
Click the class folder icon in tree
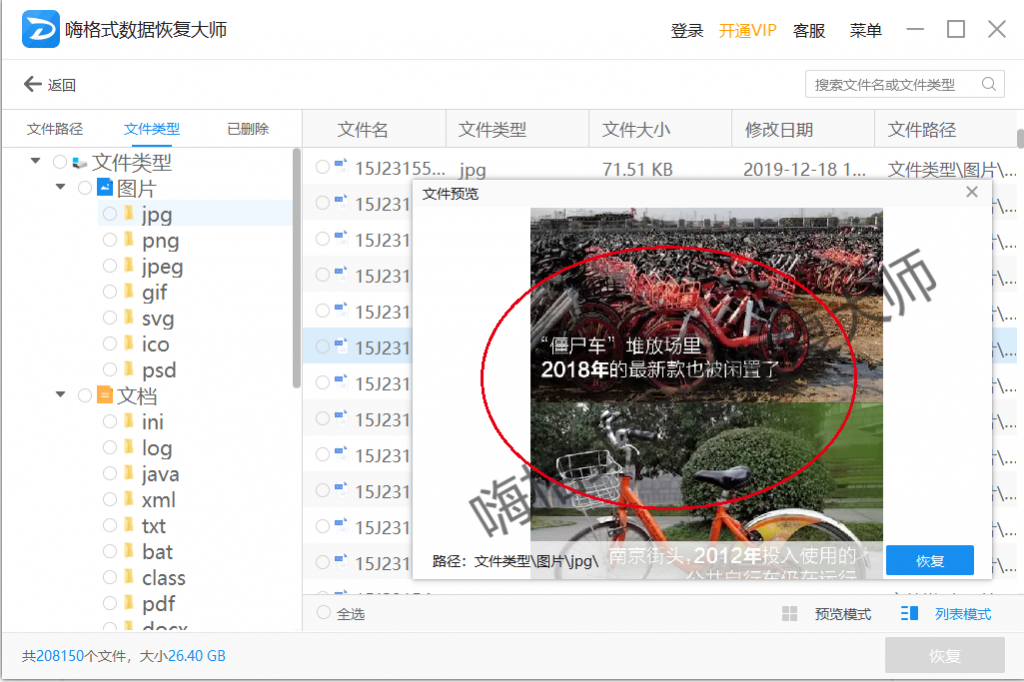(129, 577)
